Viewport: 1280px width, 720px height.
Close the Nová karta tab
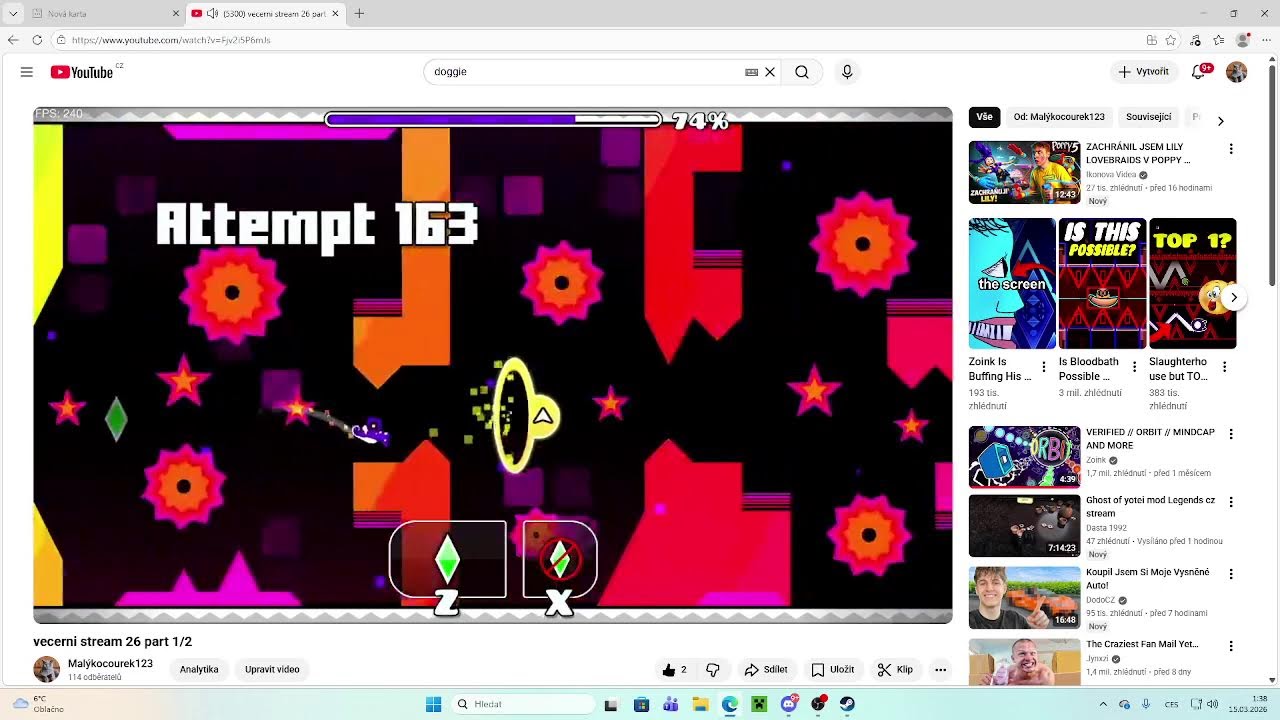[x=176, y=13]
